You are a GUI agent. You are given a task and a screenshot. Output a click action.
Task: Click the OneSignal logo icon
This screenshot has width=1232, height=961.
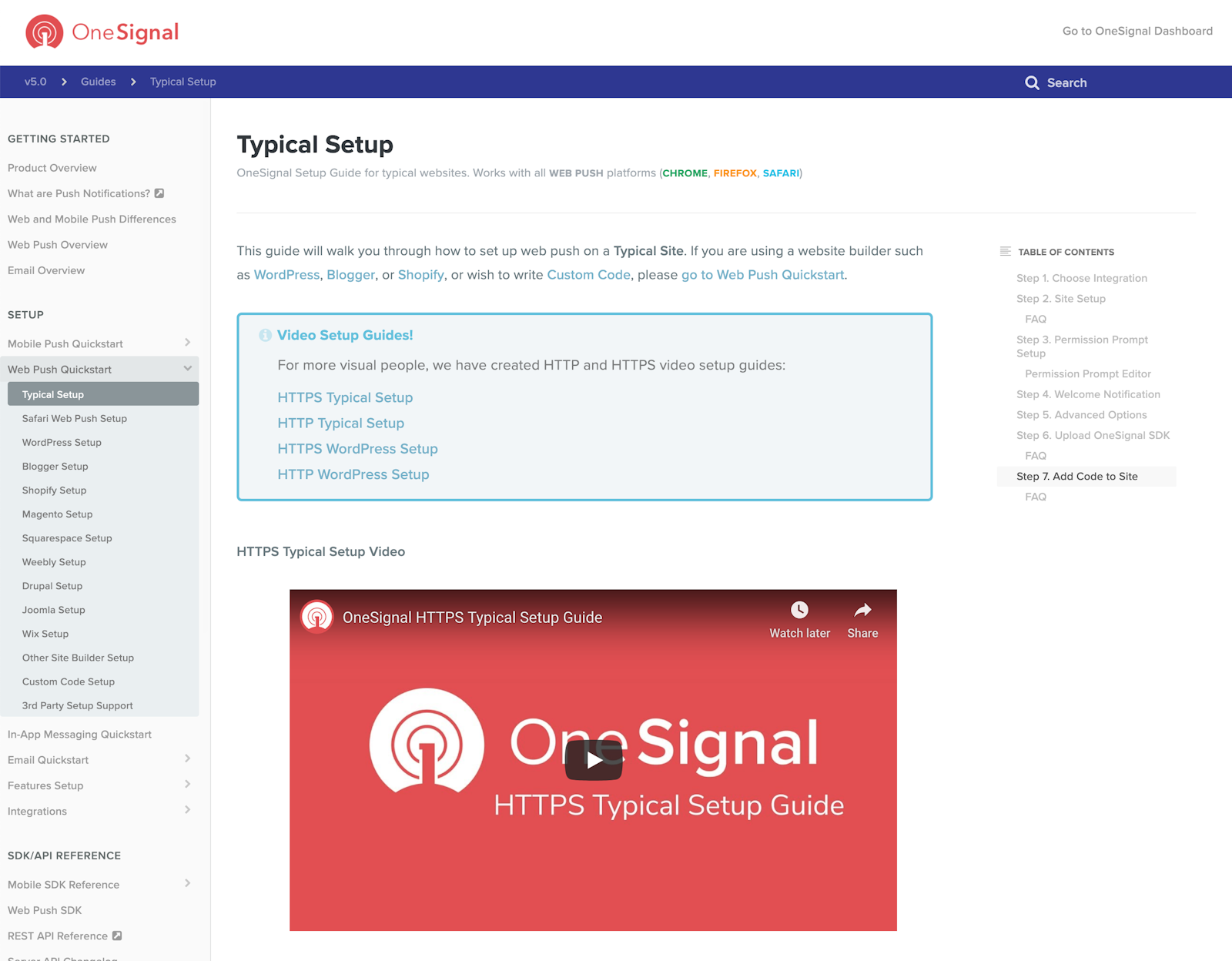[x=45, y=32]
